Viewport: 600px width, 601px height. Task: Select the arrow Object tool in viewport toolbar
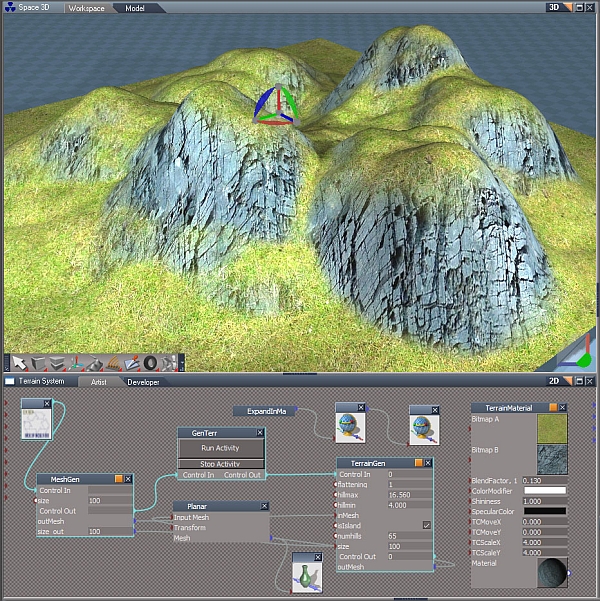click(x=18, y=363)
